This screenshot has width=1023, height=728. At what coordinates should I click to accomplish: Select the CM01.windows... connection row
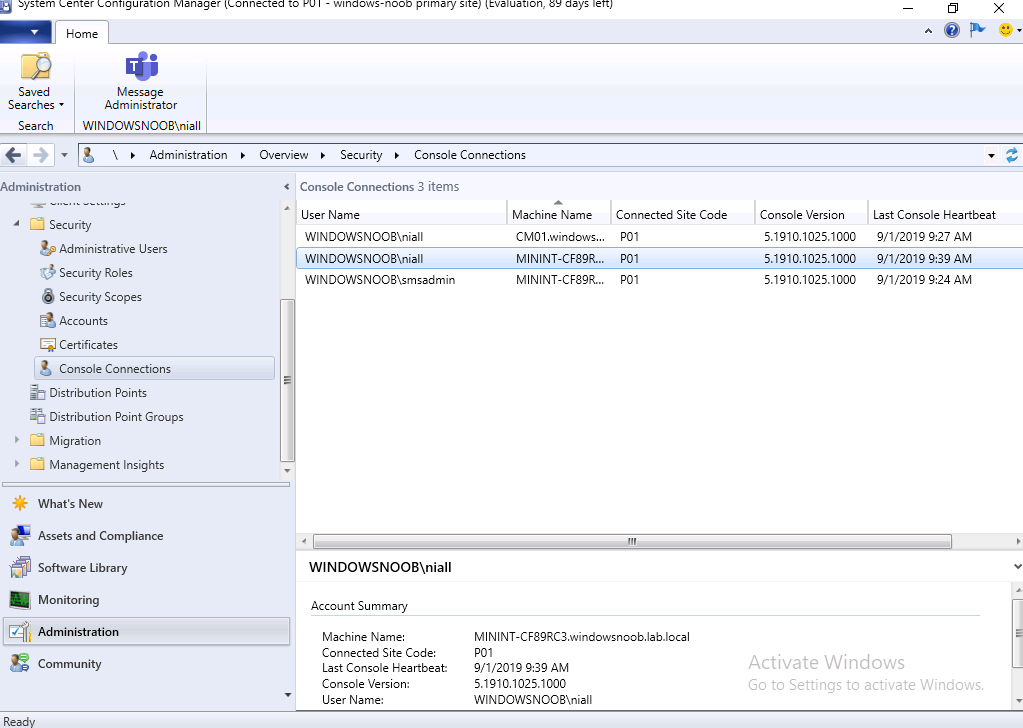point(660,237)
